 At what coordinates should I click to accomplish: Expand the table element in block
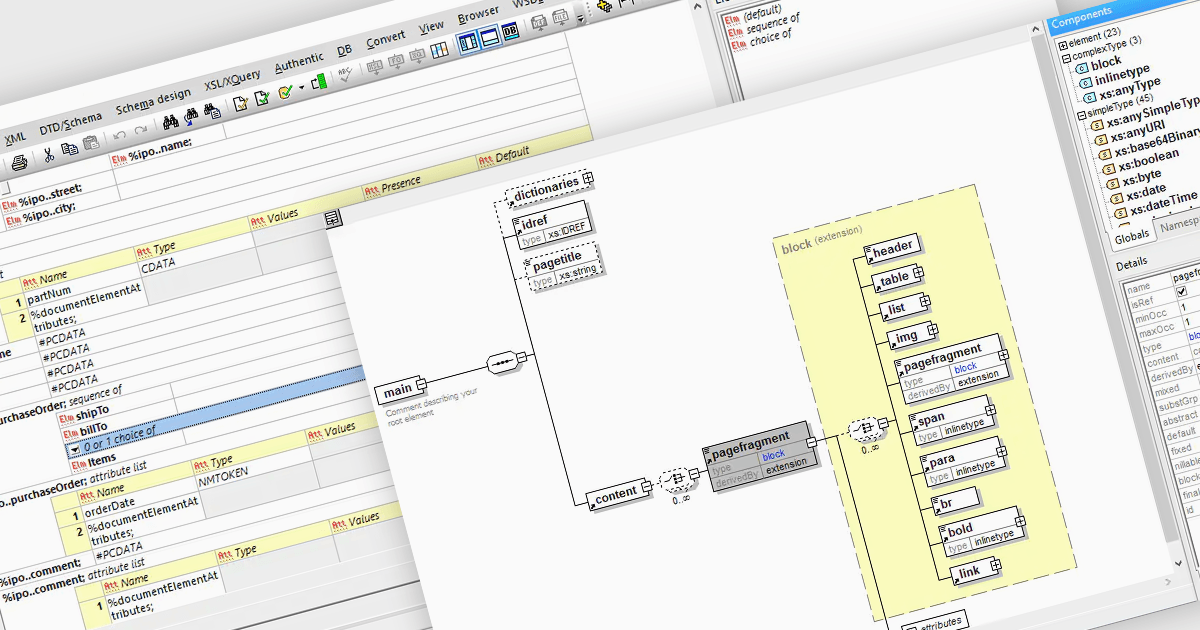[918, 272]
